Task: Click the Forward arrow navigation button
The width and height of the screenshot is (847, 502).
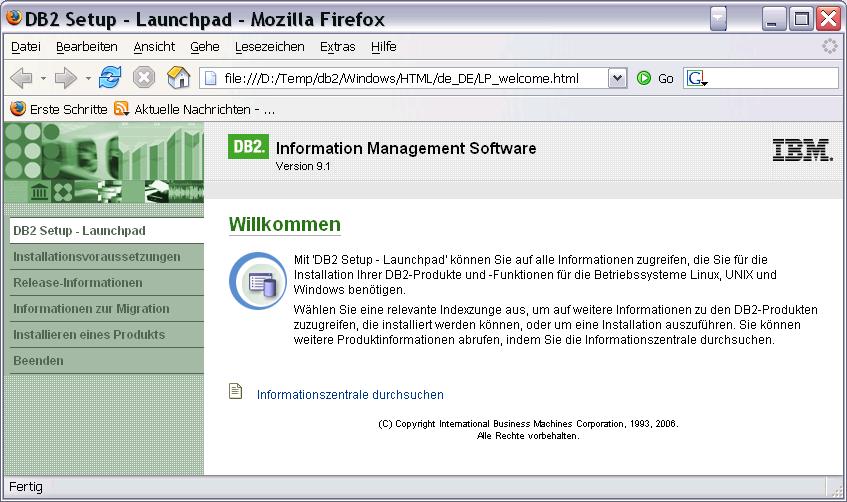Action: tap(66, 78)
